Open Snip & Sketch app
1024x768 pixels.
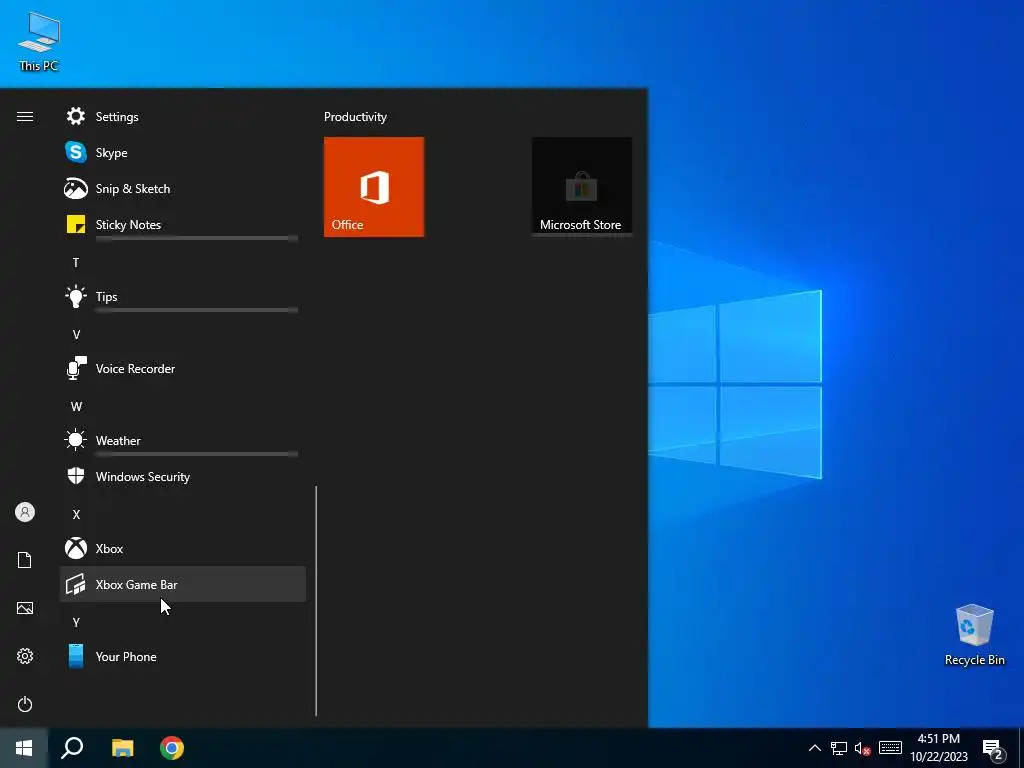click(183, 189)
